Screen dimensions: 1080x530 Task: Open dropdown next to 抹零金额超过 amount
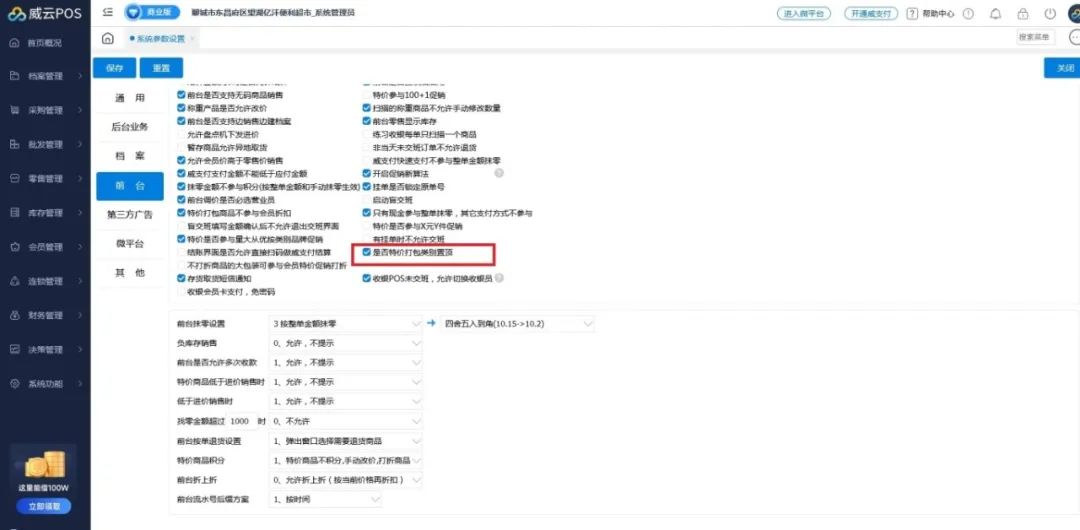pos(345,420)
